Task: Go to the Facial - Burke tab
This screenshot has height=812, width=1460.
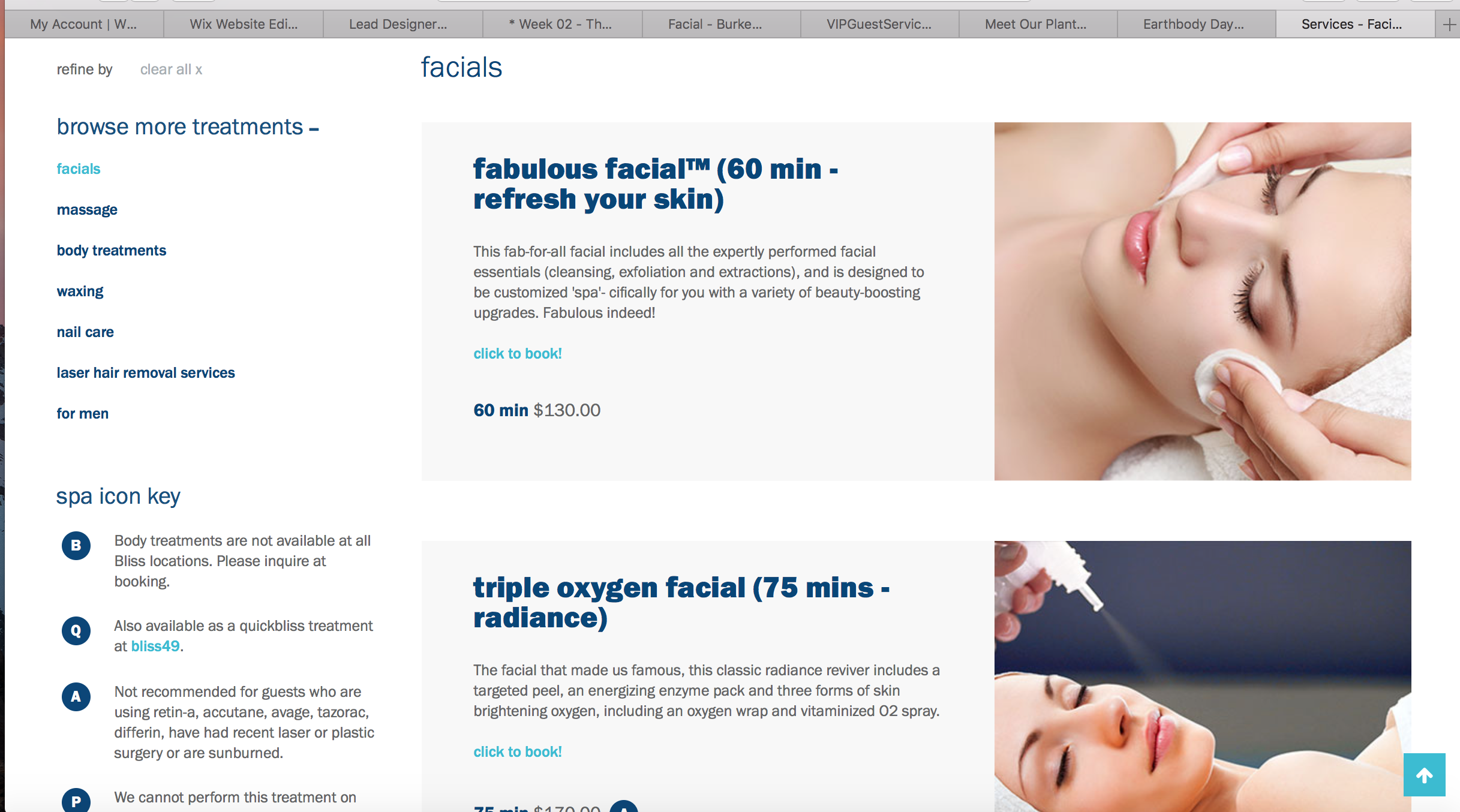Action: click(721, 25)
